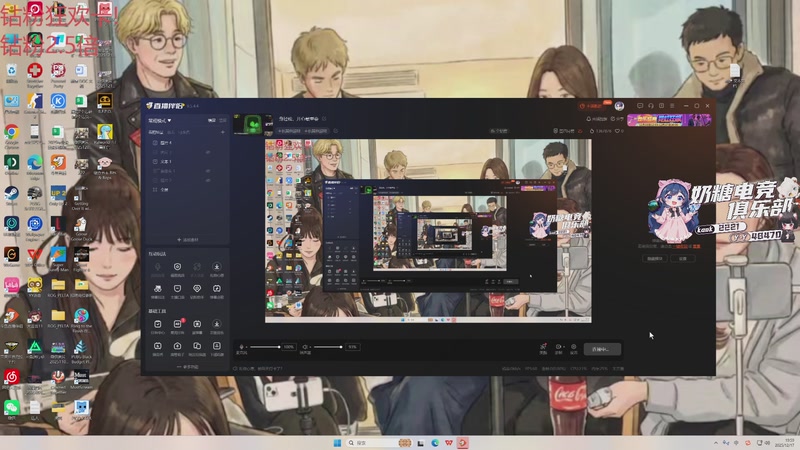Open the message icon in the title bar
The width and height of the screenshot is (800, 450).
(640, 106)
